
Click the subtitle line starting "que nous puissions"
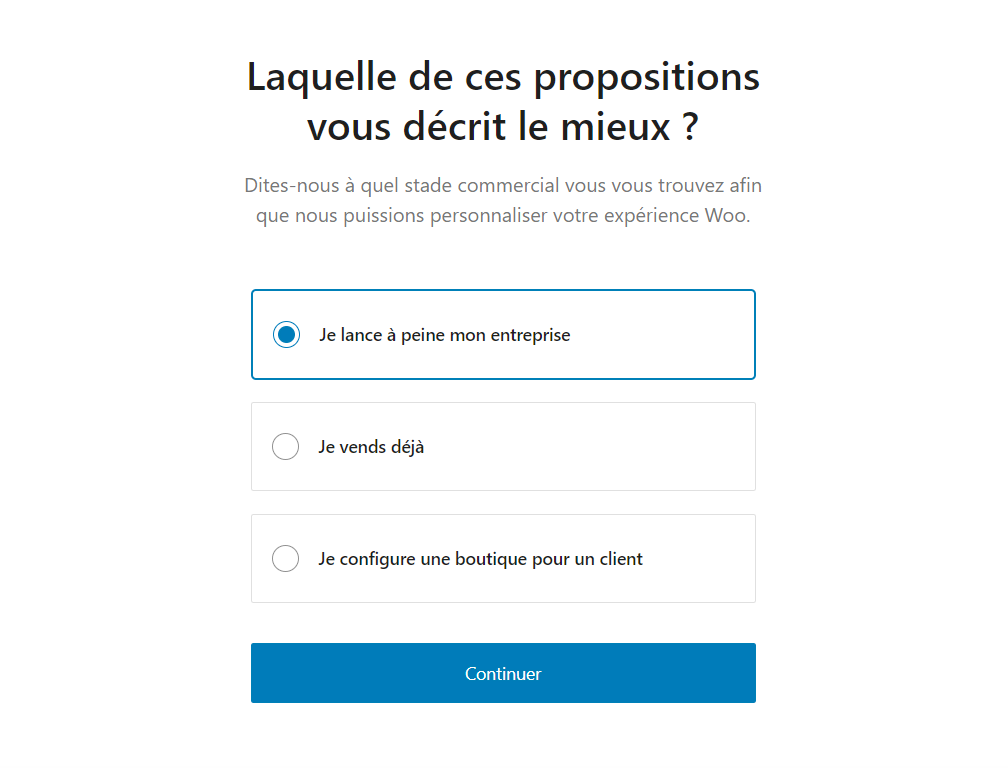coord(503,216)
